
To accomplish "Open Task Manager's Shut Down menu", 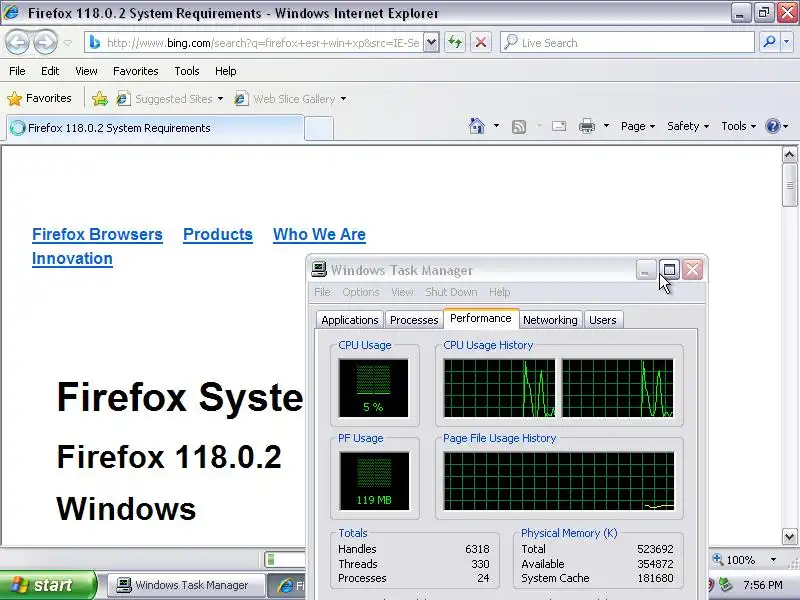I will pos(451,292).
